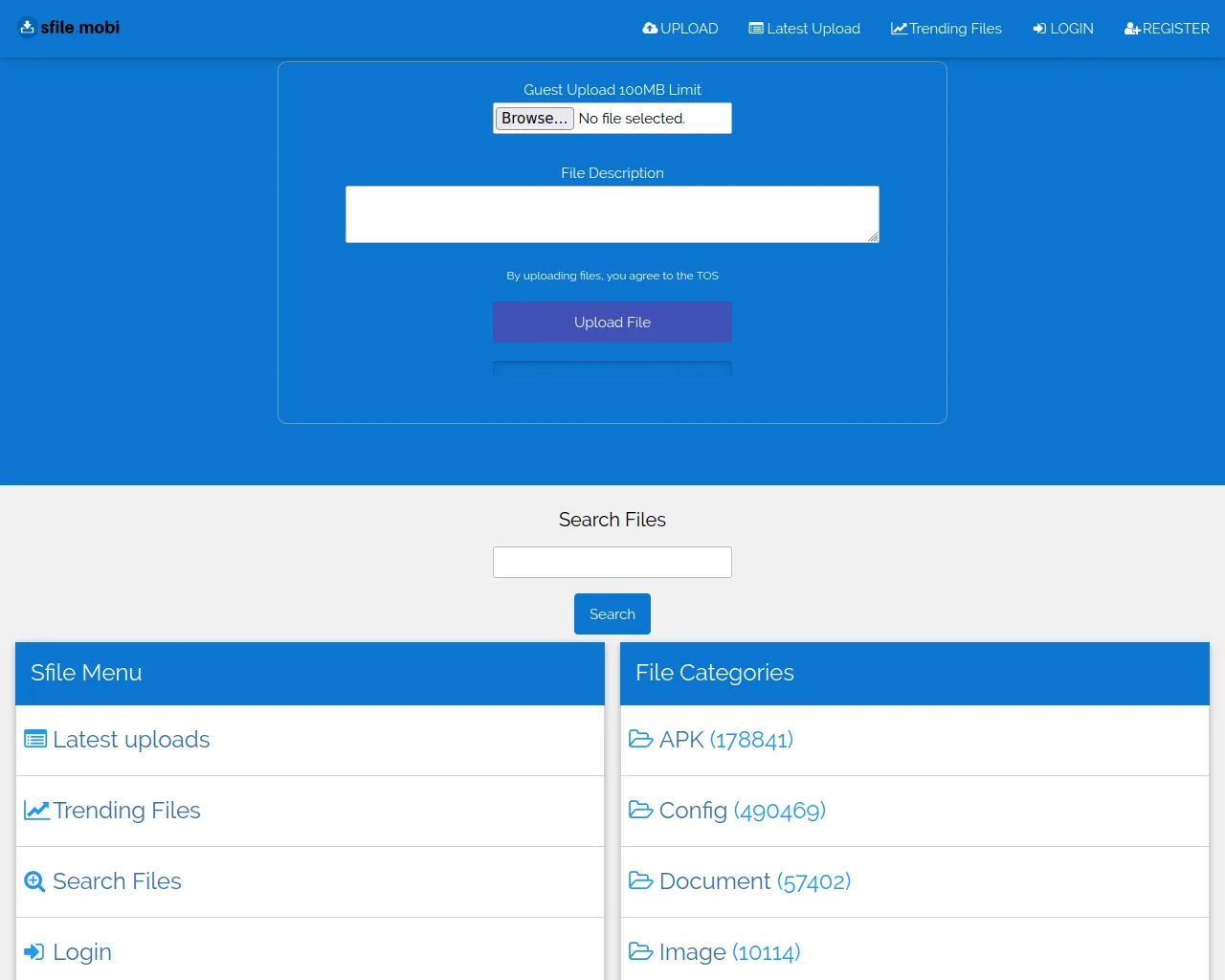
Task: Click the register user-plus icon in navbar
Action: click(1132, 29)
